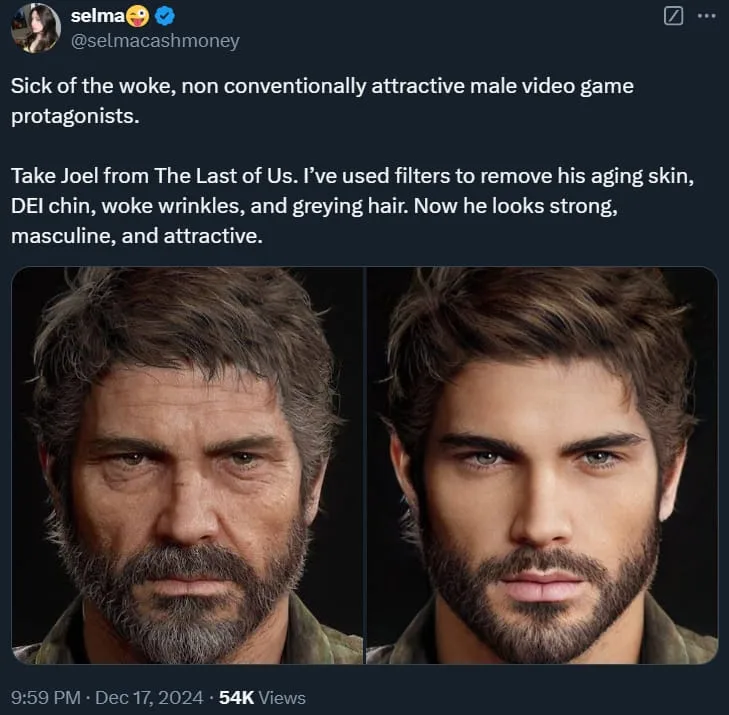Open the right filtered Joel image

click(x=542, y=465)
